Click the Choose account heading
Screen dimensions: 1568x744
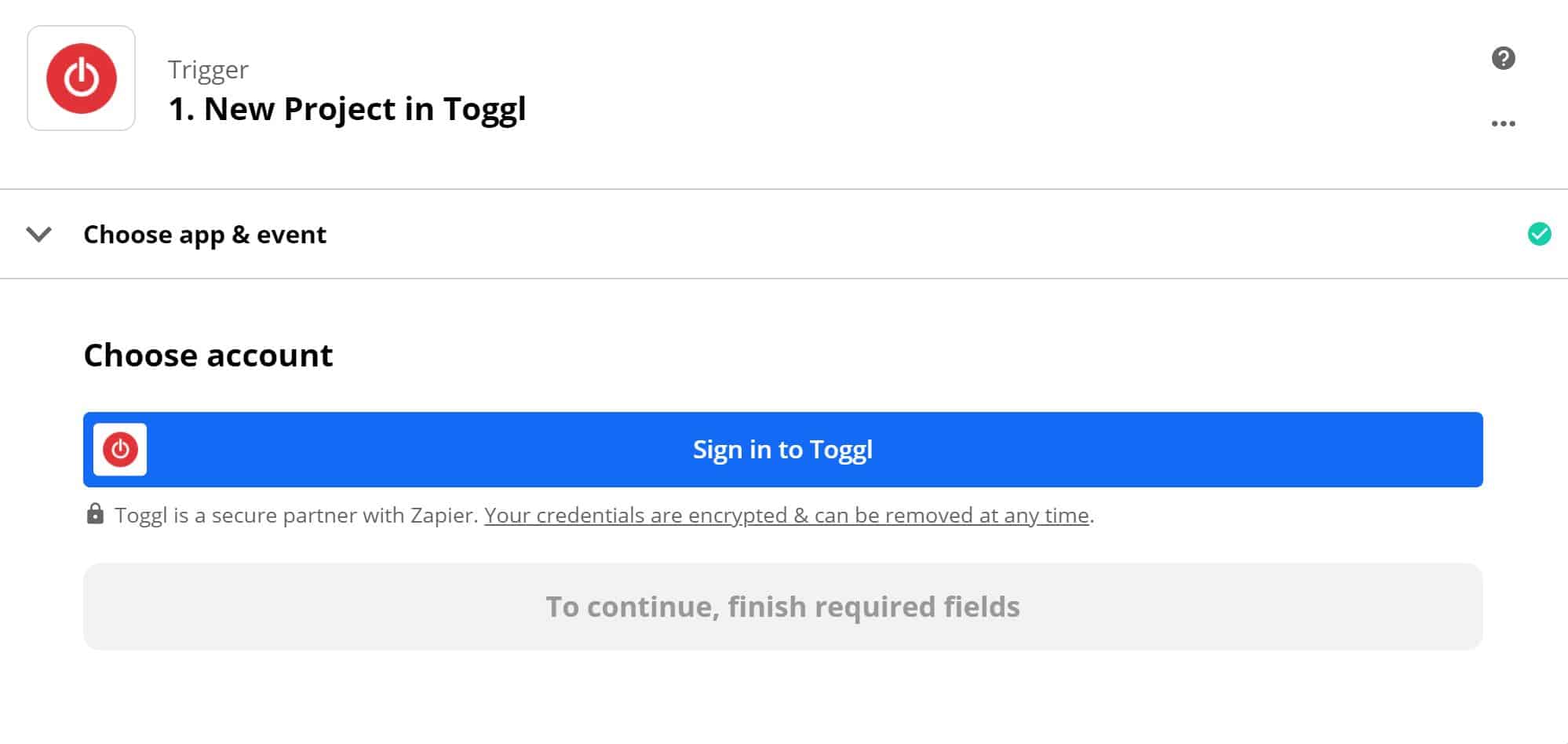(208, 355)
